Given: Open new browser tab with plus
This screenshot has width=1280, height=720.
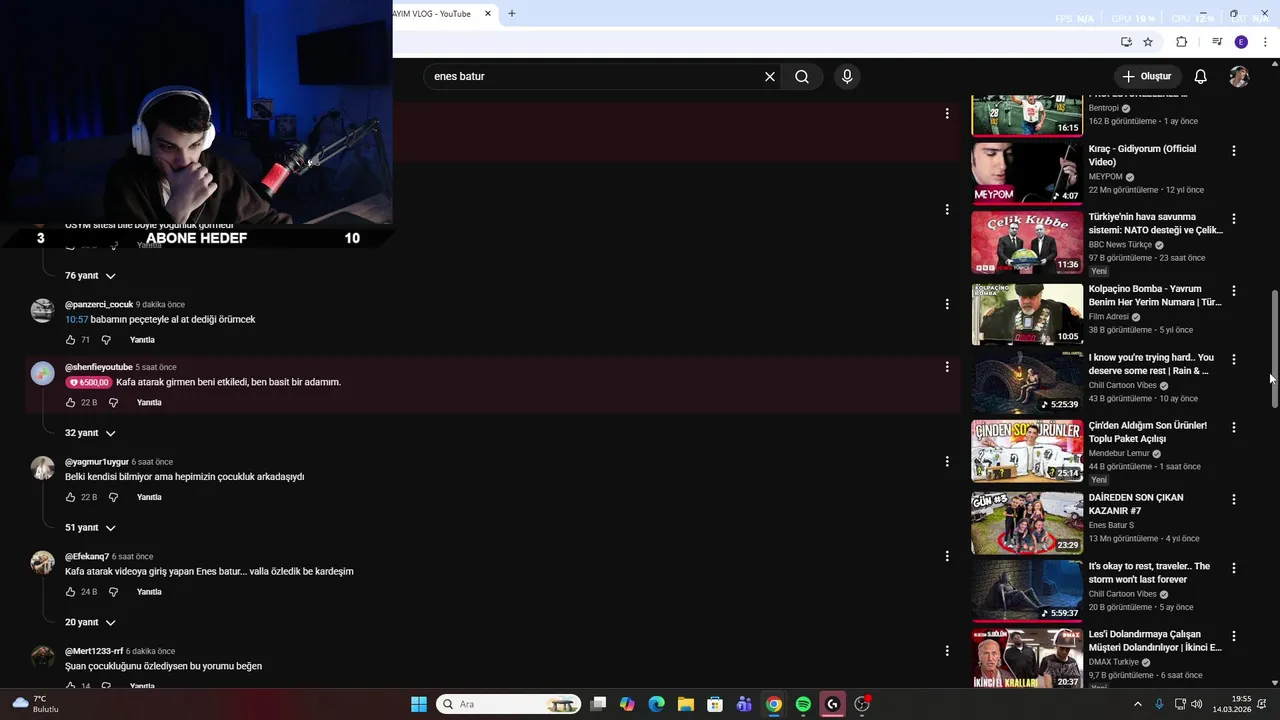Looking at the screenshot, I should coord(512,14).
